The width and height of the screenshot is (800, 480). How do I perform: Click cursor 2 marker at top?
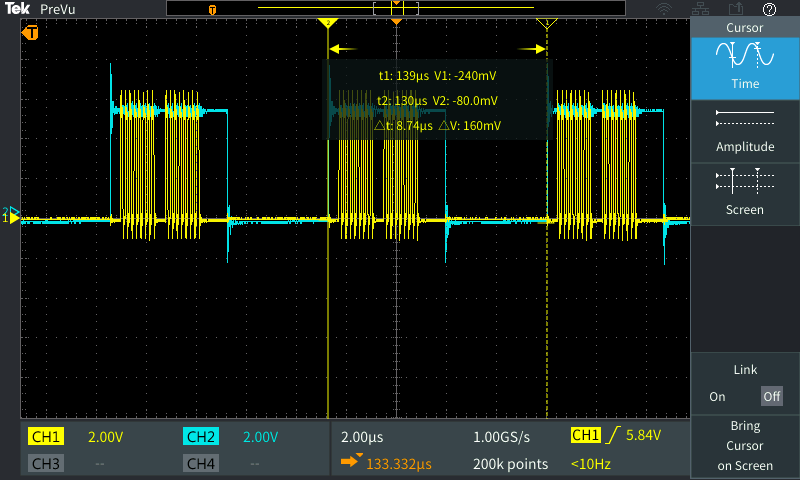(328, 23)
